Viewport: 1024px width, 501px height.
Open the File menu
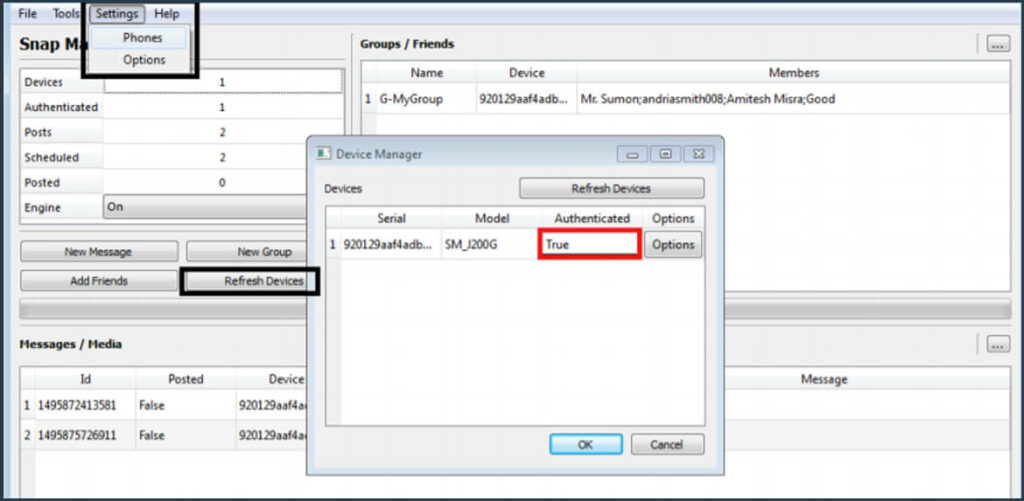[x=27, y=14]
